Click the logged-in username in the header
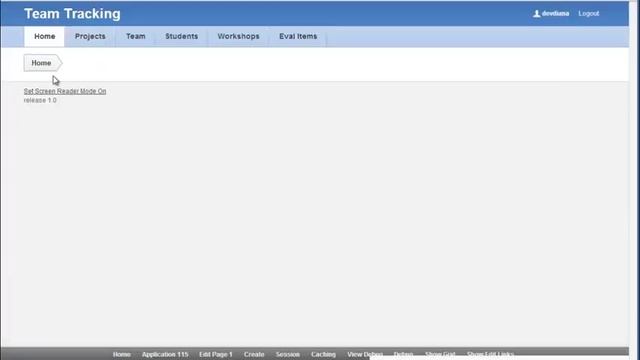Image resolution: width=640 pixels, height=360 pixels. [555, 13]
